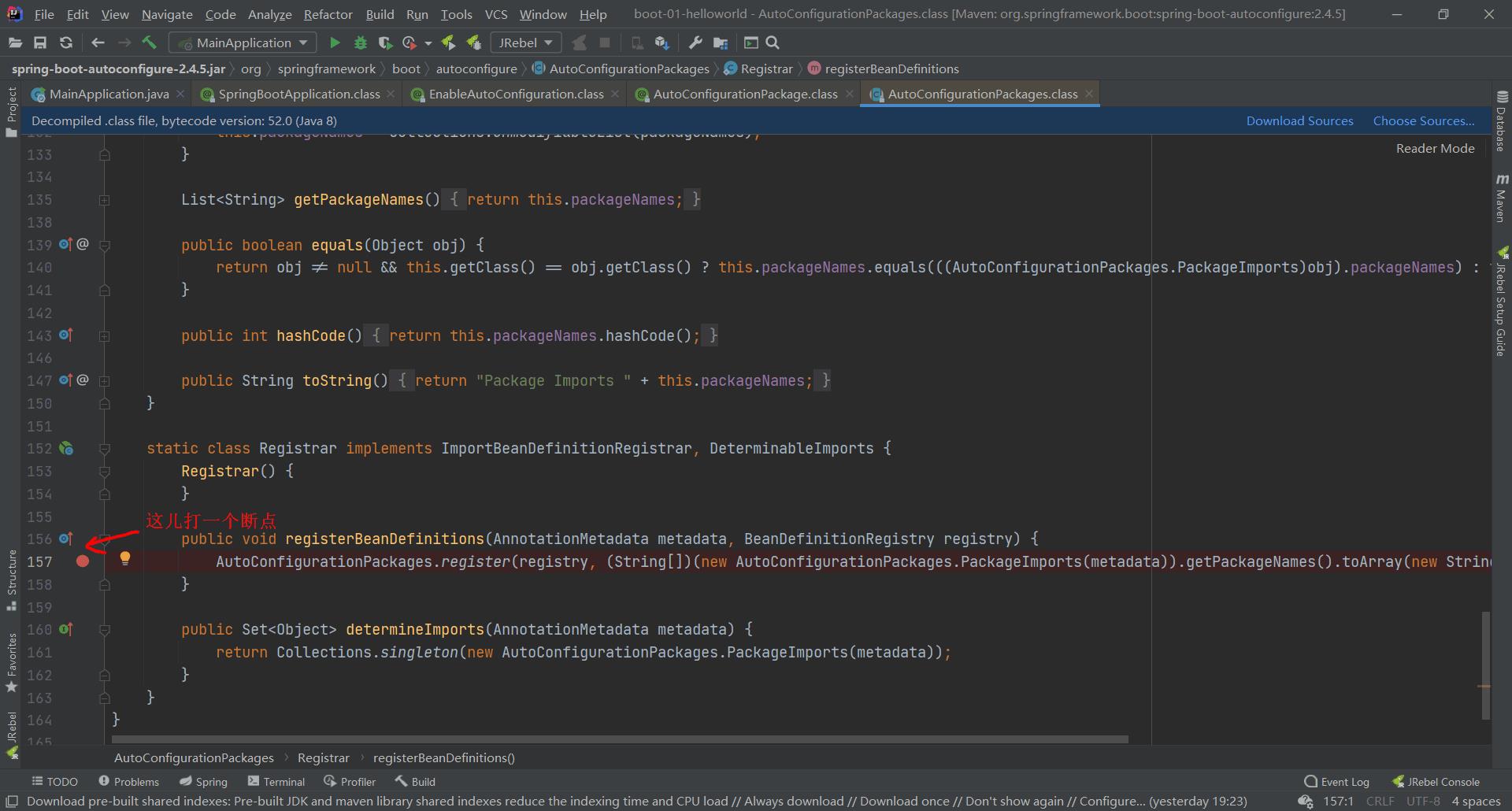The height and width of the screenshot is (811, 1512).
Task: Click the override gutter icon on line 156
Action: [x=66, y=539]
